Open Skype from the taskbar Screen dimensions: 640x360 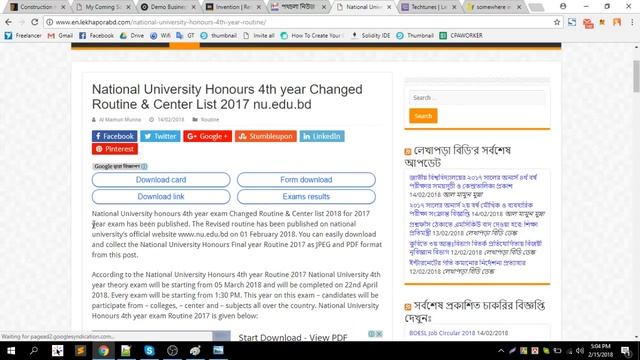click(x=149, y=351)
